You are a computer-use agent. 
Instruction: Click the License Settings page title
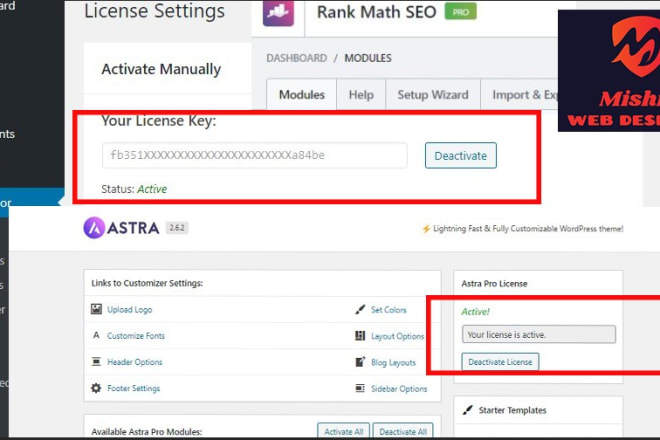[x=154, y=11]
